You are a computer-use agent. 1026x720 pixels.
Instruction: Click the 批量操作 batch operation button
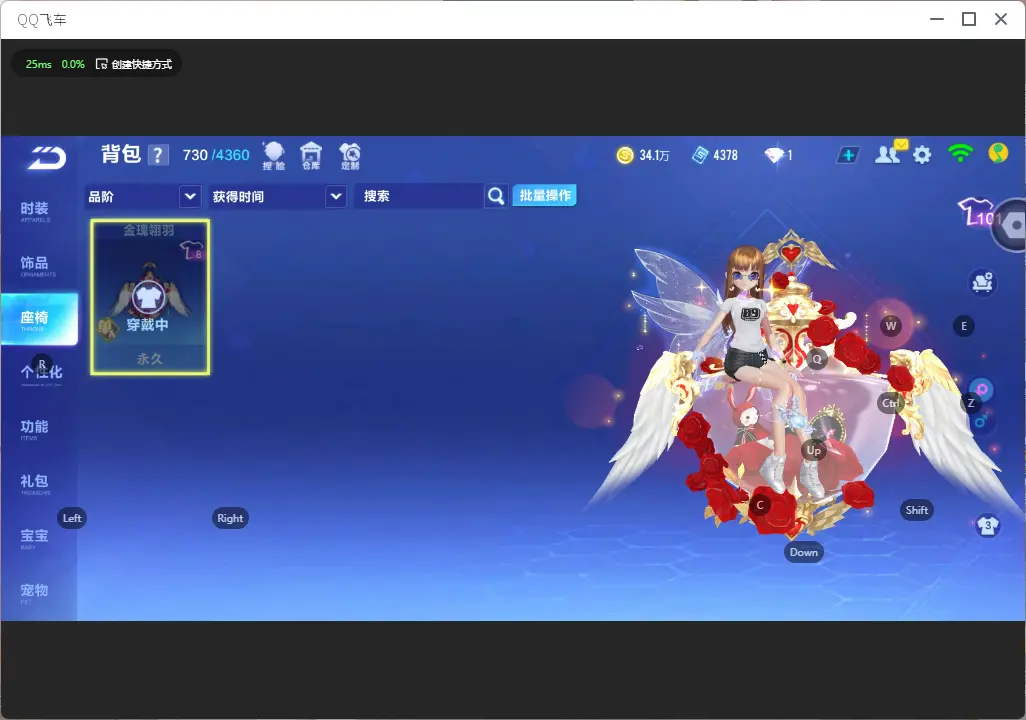click(x=544, y=195)
